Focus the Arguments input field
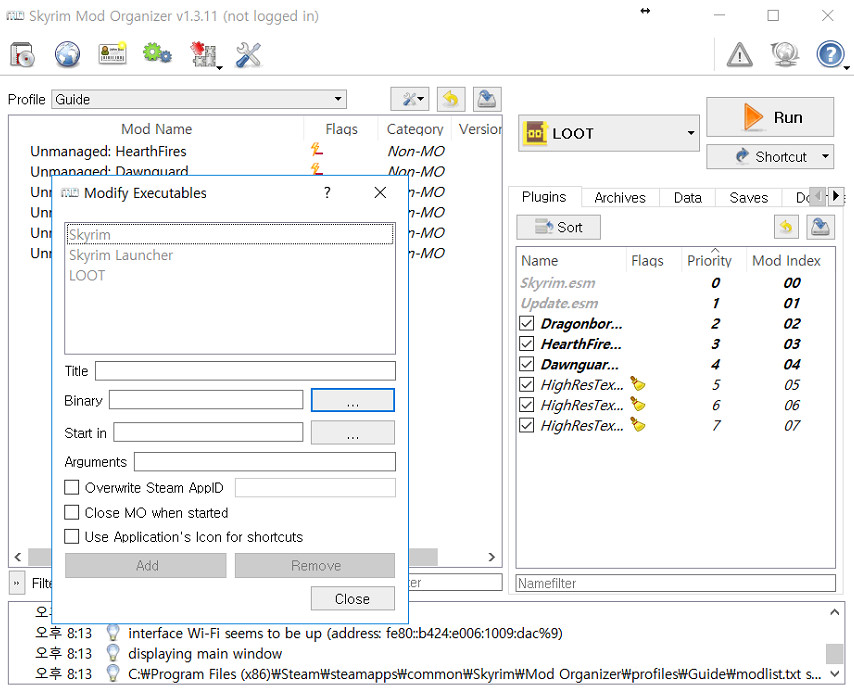854x692 pixels. (265, 462)
